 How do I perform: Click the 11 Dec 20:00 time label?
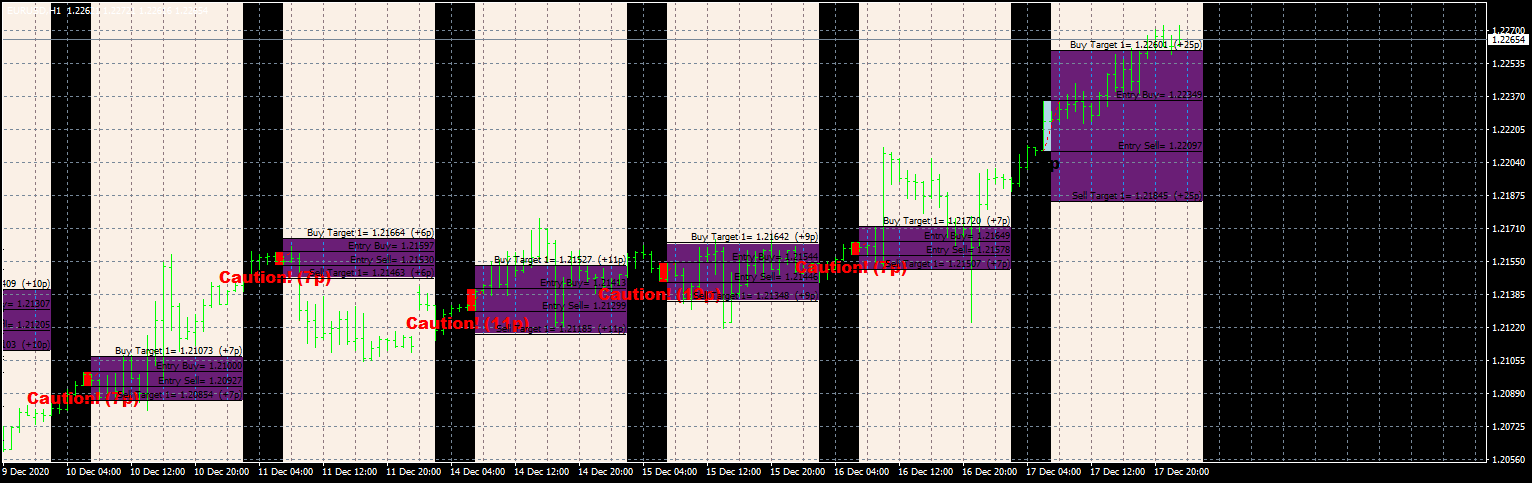pyautogui.click(x=413, y=471)
